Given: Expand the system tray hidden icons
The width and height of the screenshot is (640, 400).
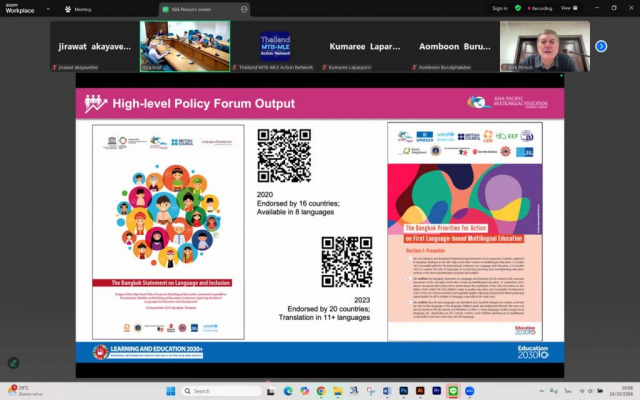Looking at the screenshot, I should coord(541,391).
